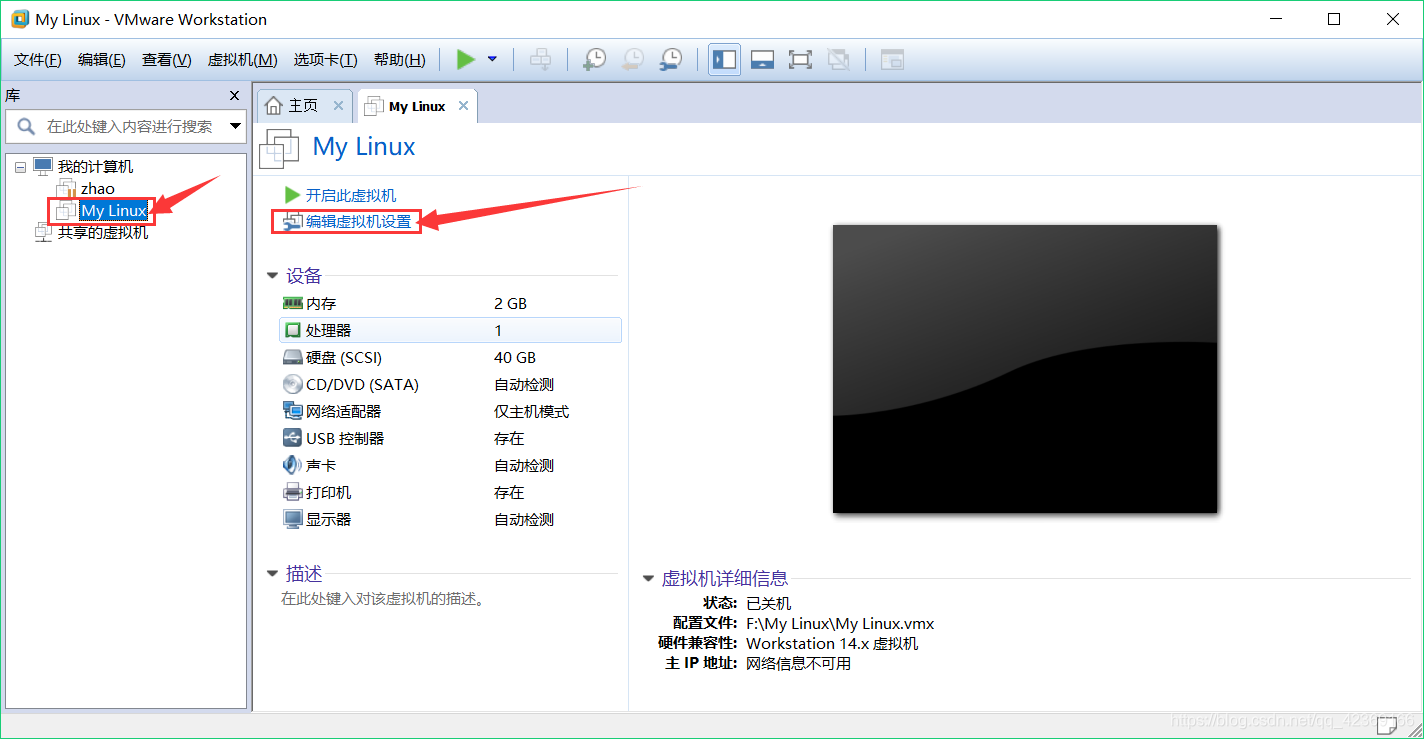Close the My Linux tab
The width and height of the screenshot is (1424, 739).
463,105
